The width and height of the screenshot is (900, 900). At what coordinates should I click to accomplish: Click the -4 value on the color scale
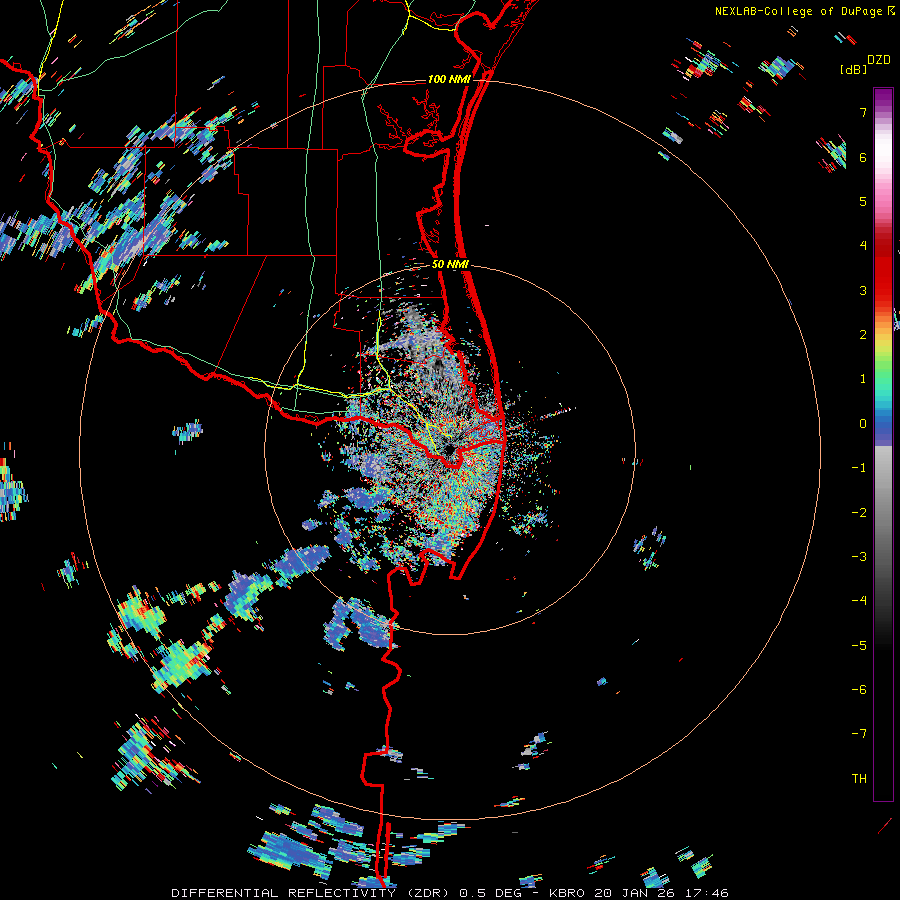click(859, 601)
